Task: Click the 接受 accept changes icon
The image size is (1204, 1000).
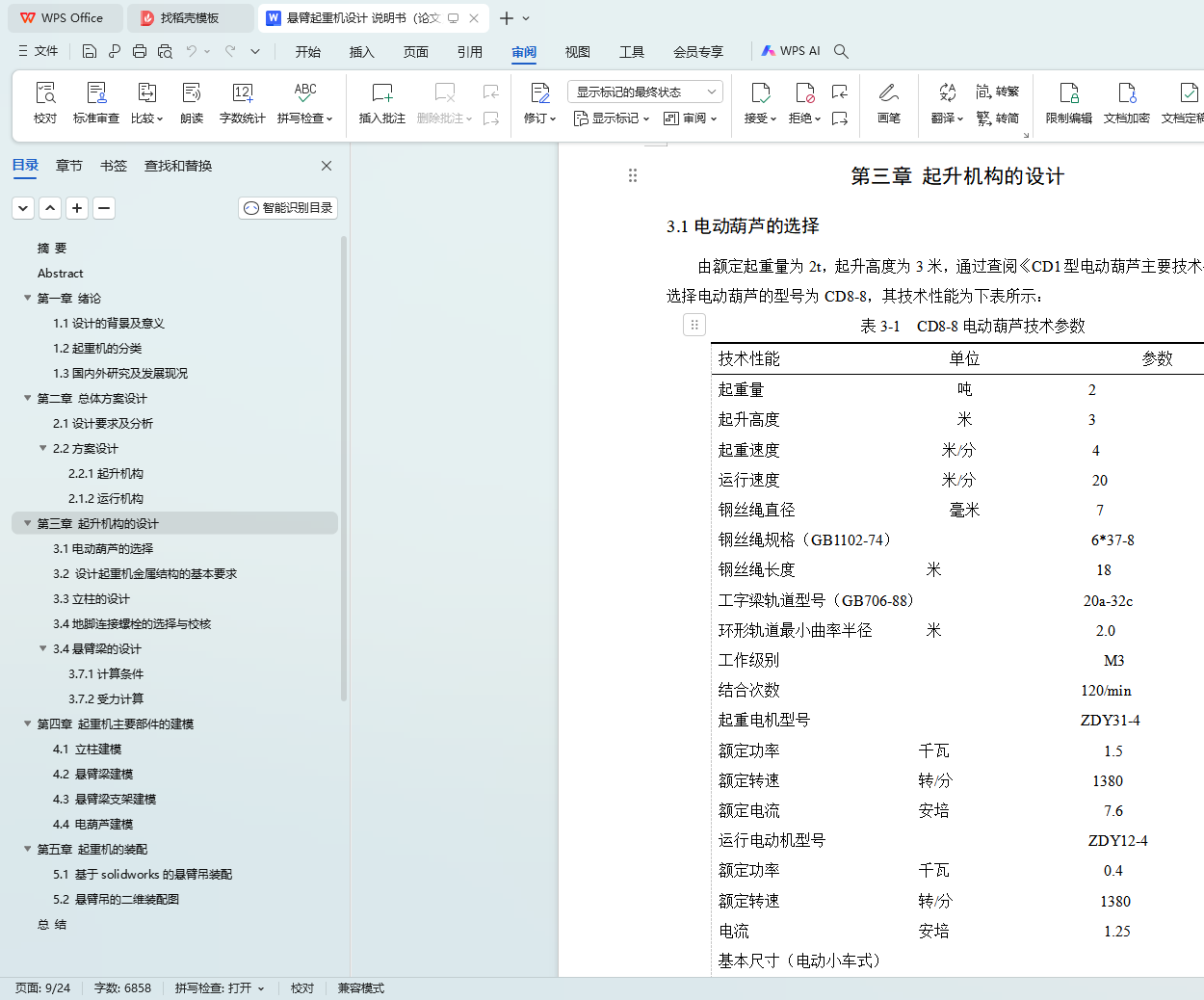Action: (x=761, y=102)
